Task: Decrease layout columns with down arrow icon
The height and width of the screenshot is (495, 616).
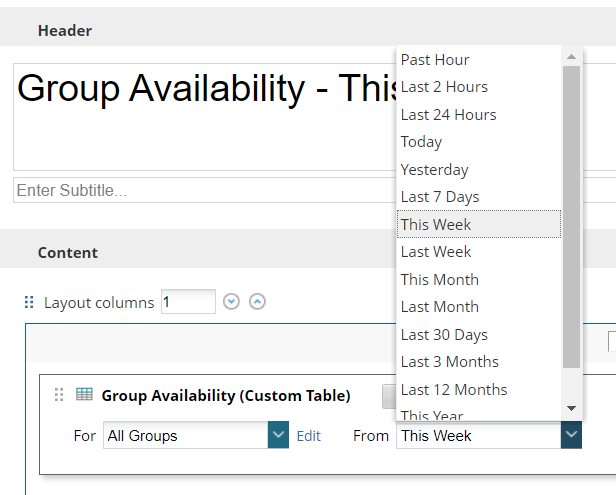Action: tap(232, 302)
